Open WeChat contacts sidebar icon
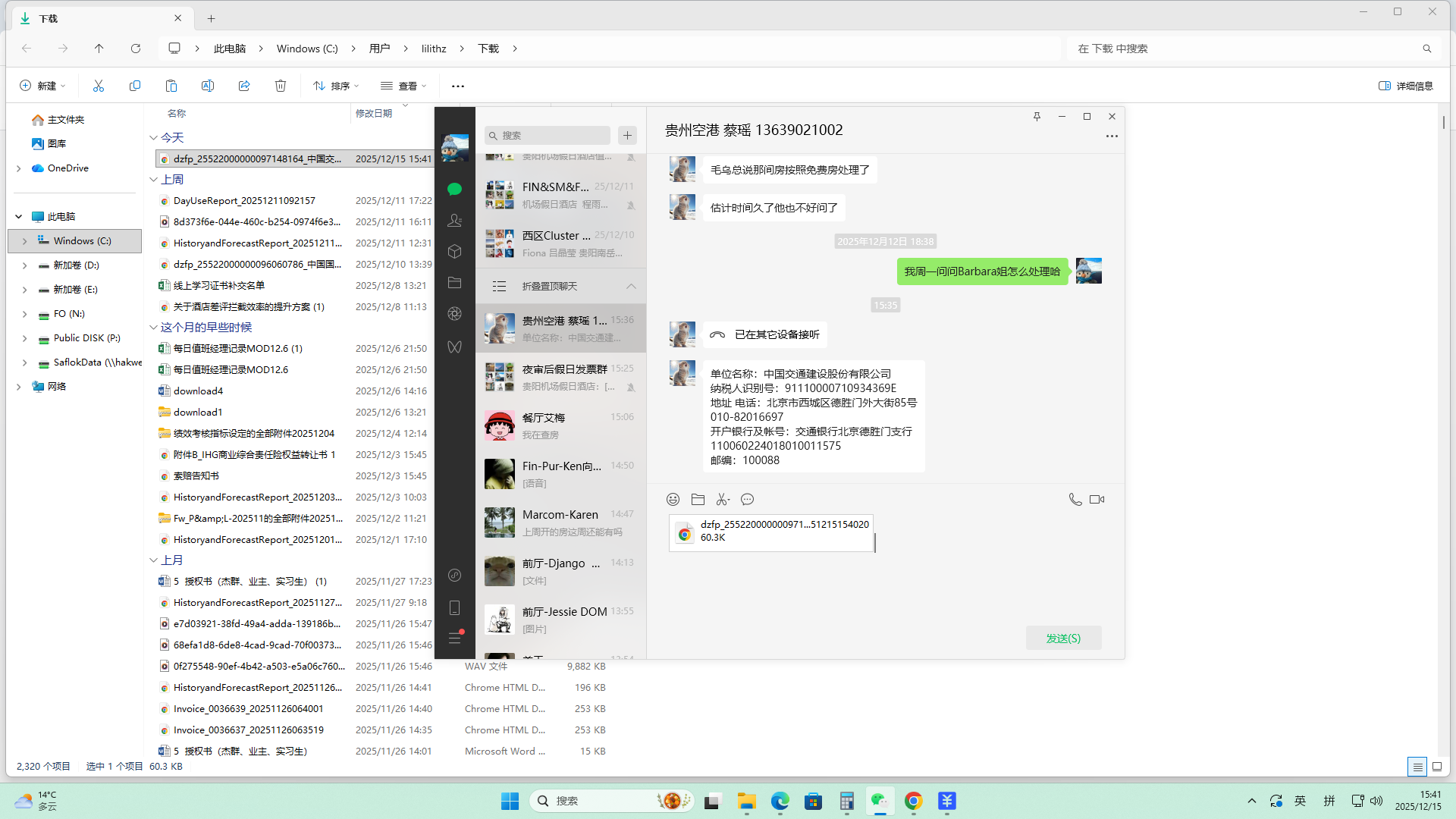1456x819 pixels. 454,221
